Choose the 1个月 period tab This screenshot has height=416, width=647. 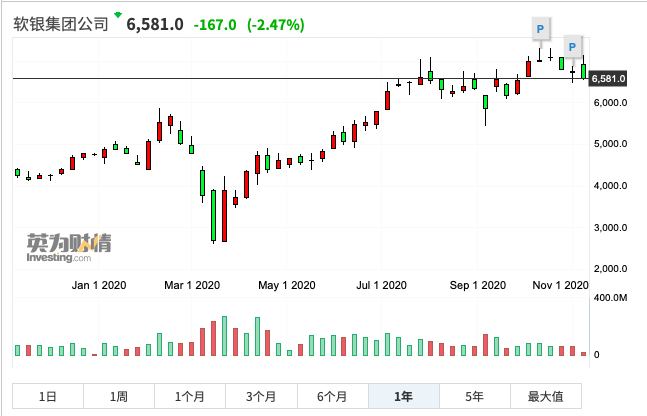tap(190, 396)
